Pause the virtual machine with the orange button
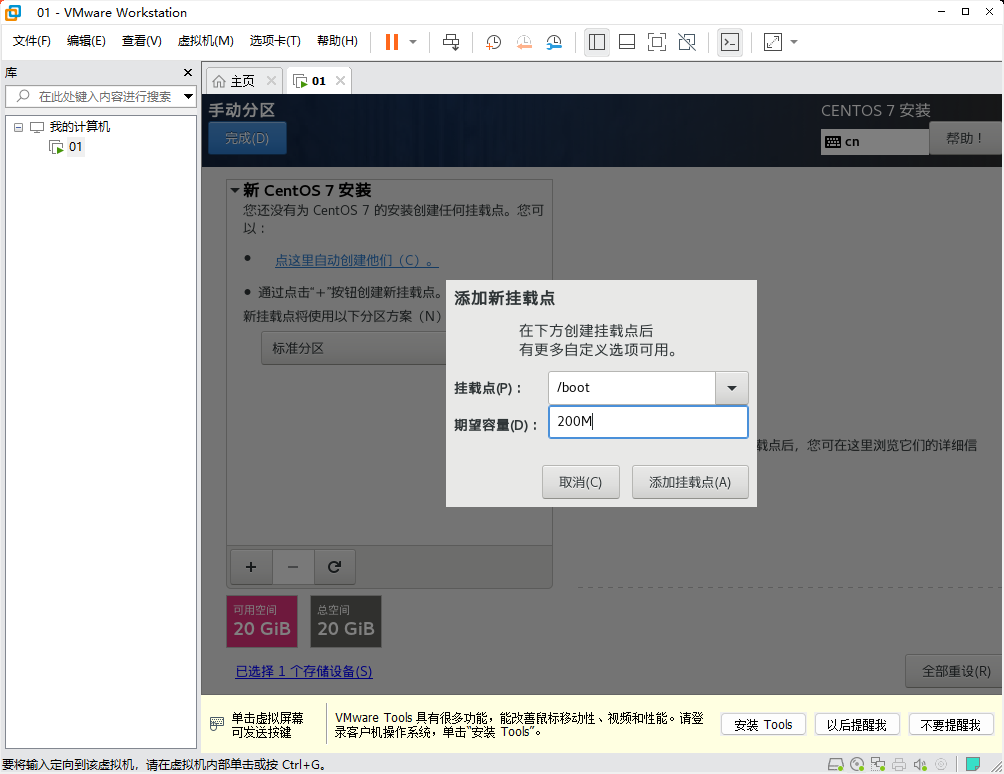The width and height of the screenshot is (1004, 774). (391, 42)
